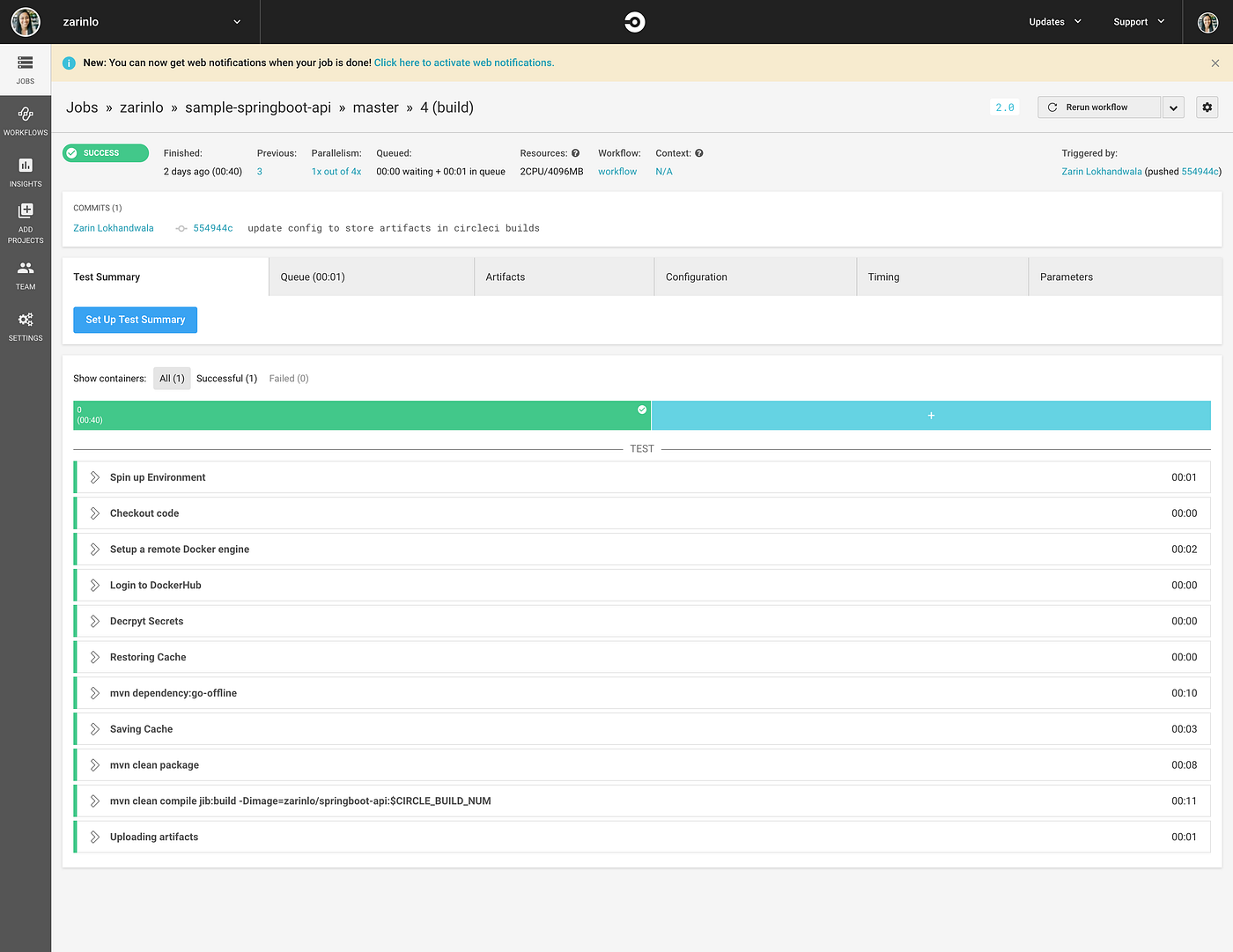Switch to the Queue (00:01) tab
Screen dimensions: 1233x952
[372, 277]
